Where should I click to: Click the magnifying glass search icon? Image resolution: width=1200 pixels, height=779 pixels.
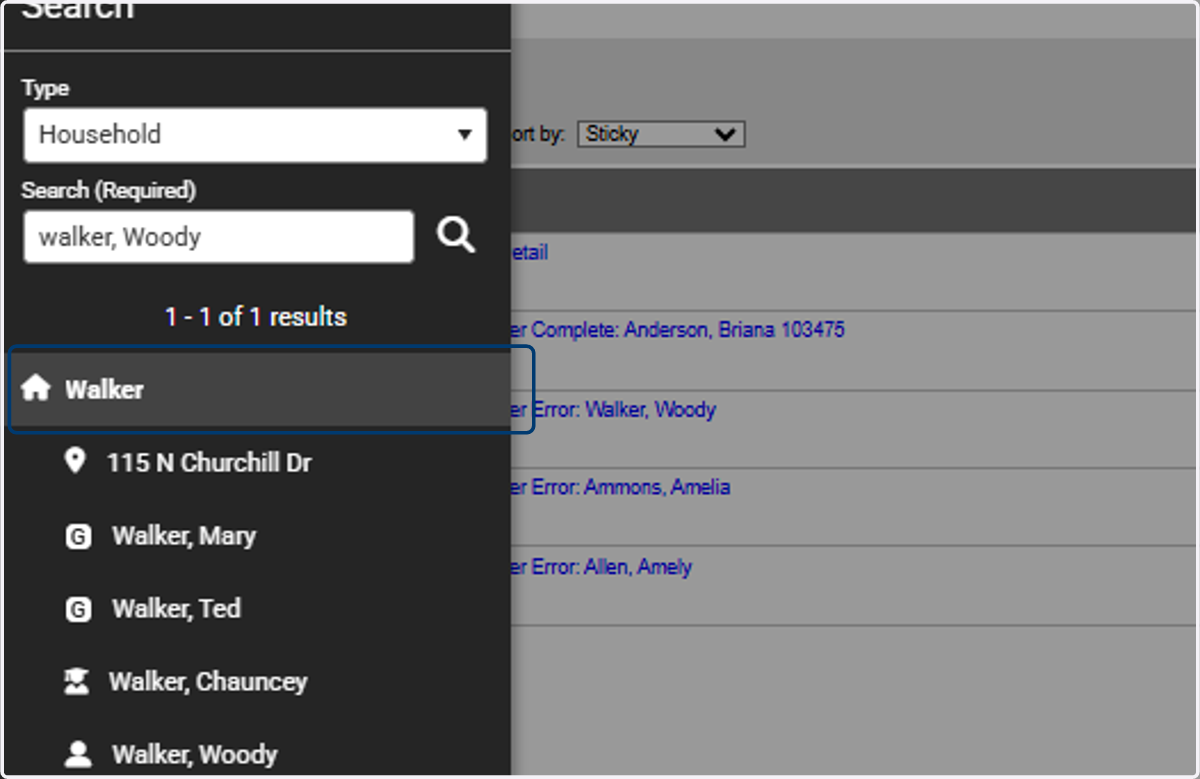456,236
